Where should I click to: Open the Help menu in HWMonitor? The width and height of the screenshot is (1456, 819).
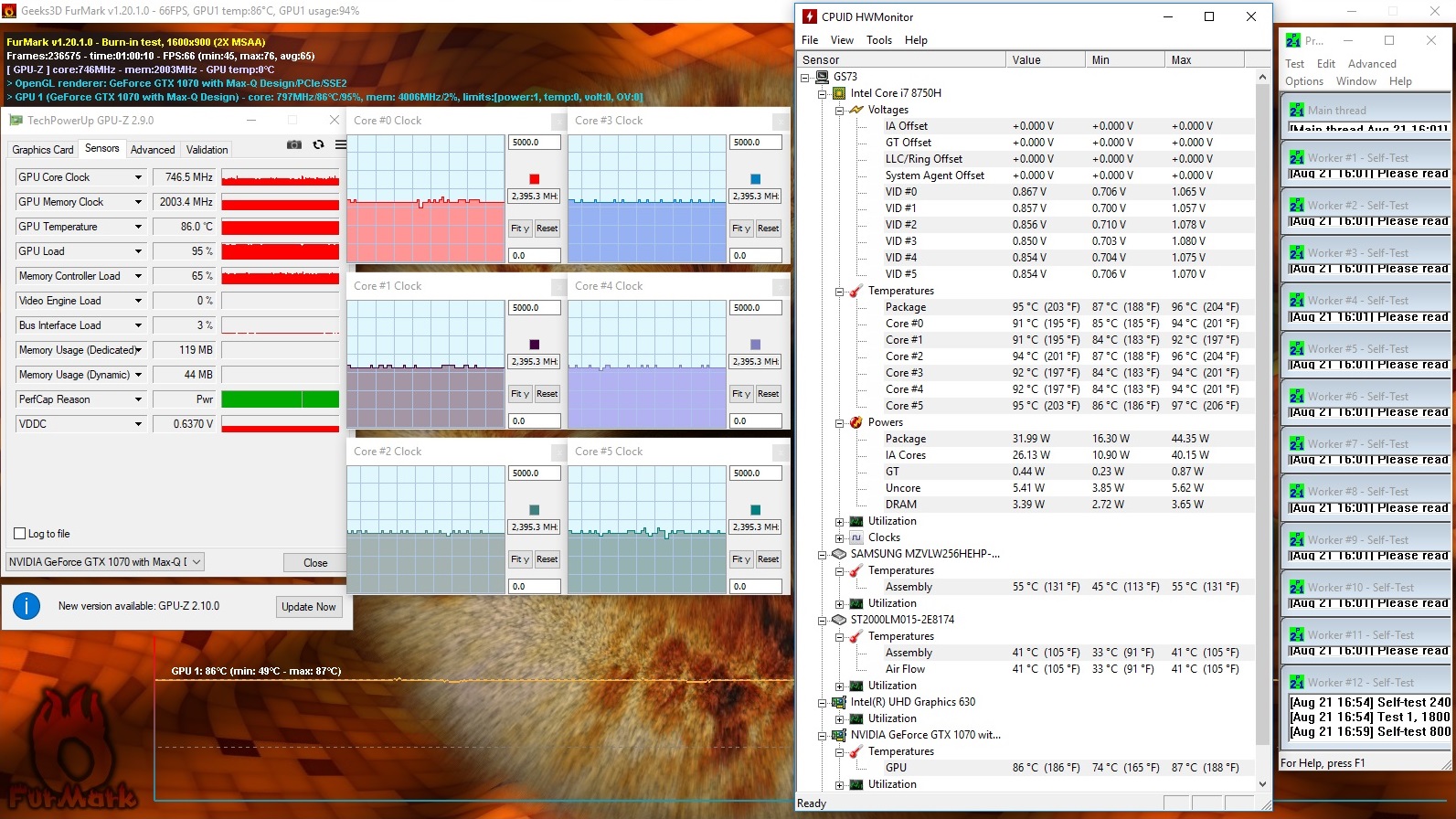point(916,40)
